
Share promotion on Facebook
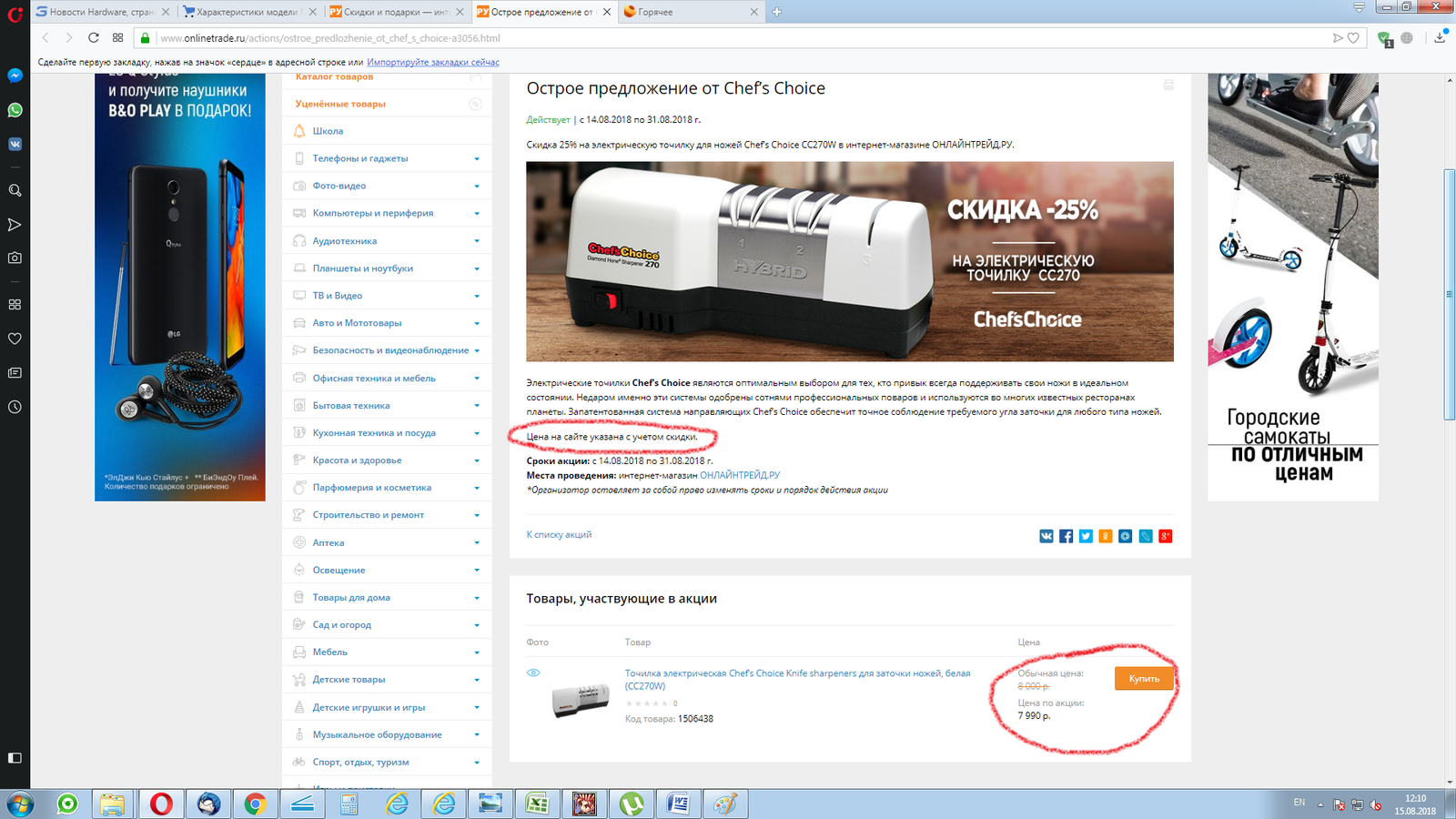pyautogui.click(x=1066, y=536)
